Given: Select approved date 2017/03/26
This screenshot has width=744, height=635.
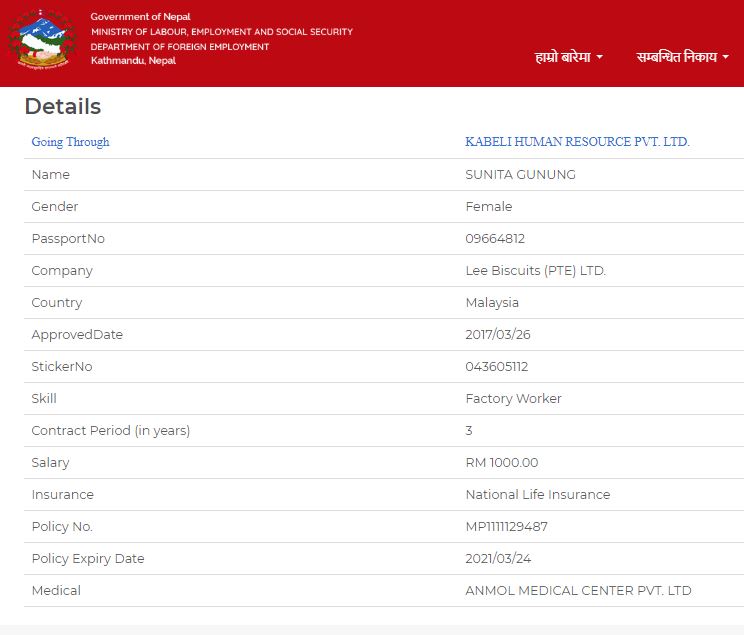Looking at the screenshot, I should (x=498, y=335).
